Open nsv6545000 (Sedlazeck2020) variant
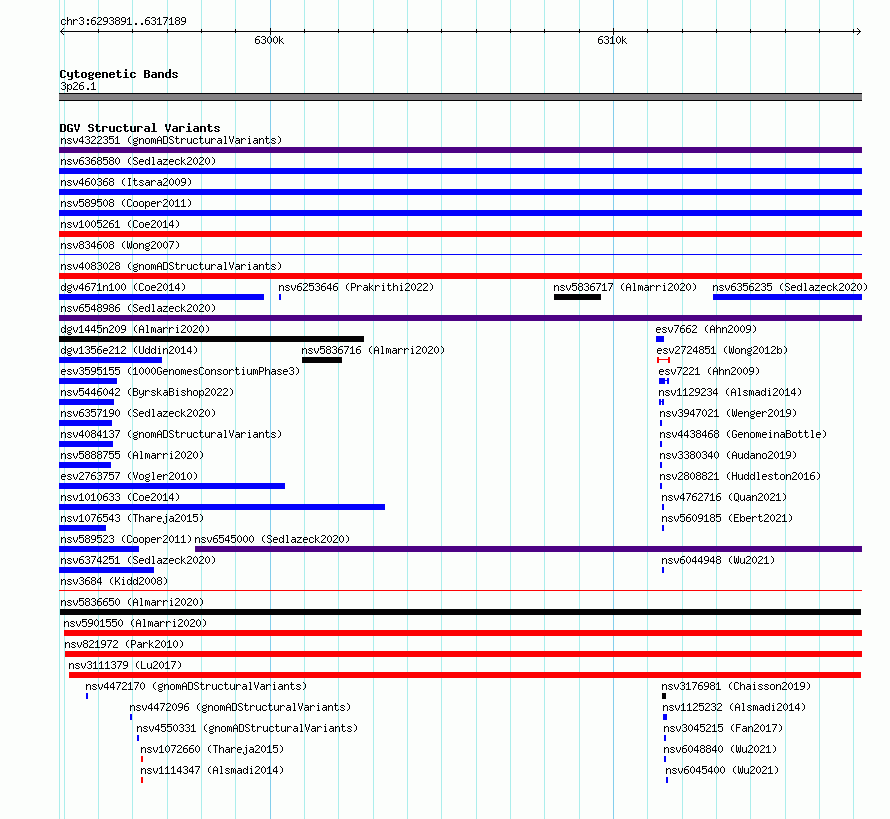 (x=272, y=539)
